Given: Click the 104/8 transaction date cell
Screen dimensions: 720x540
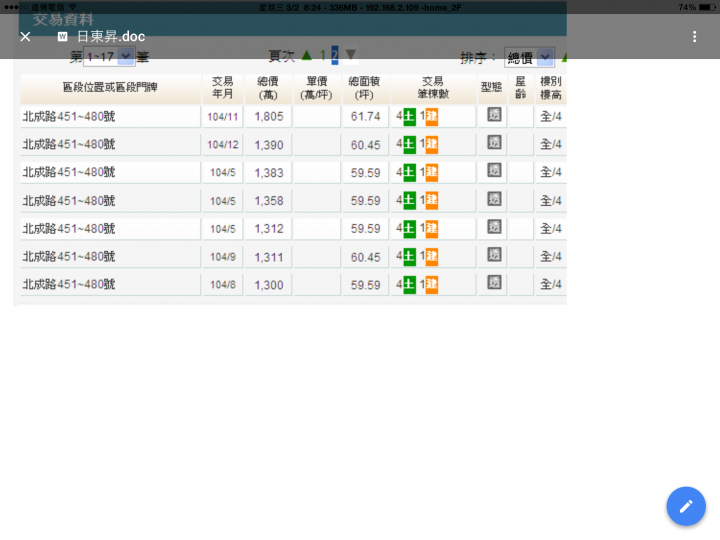Looking at the screenshot, I should 223,285.
